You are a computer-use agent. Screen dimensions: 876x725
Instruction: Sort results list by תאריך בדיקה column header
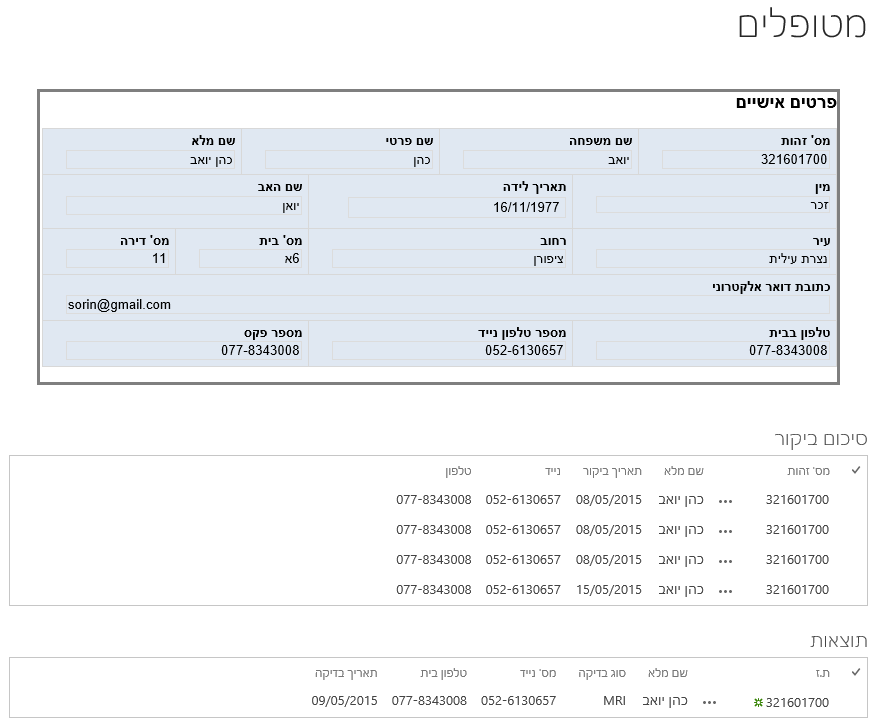345,673
